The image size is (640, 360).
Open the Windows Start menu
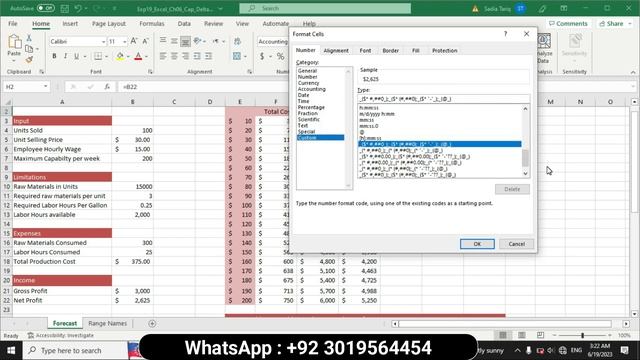(x=11, y=350)
